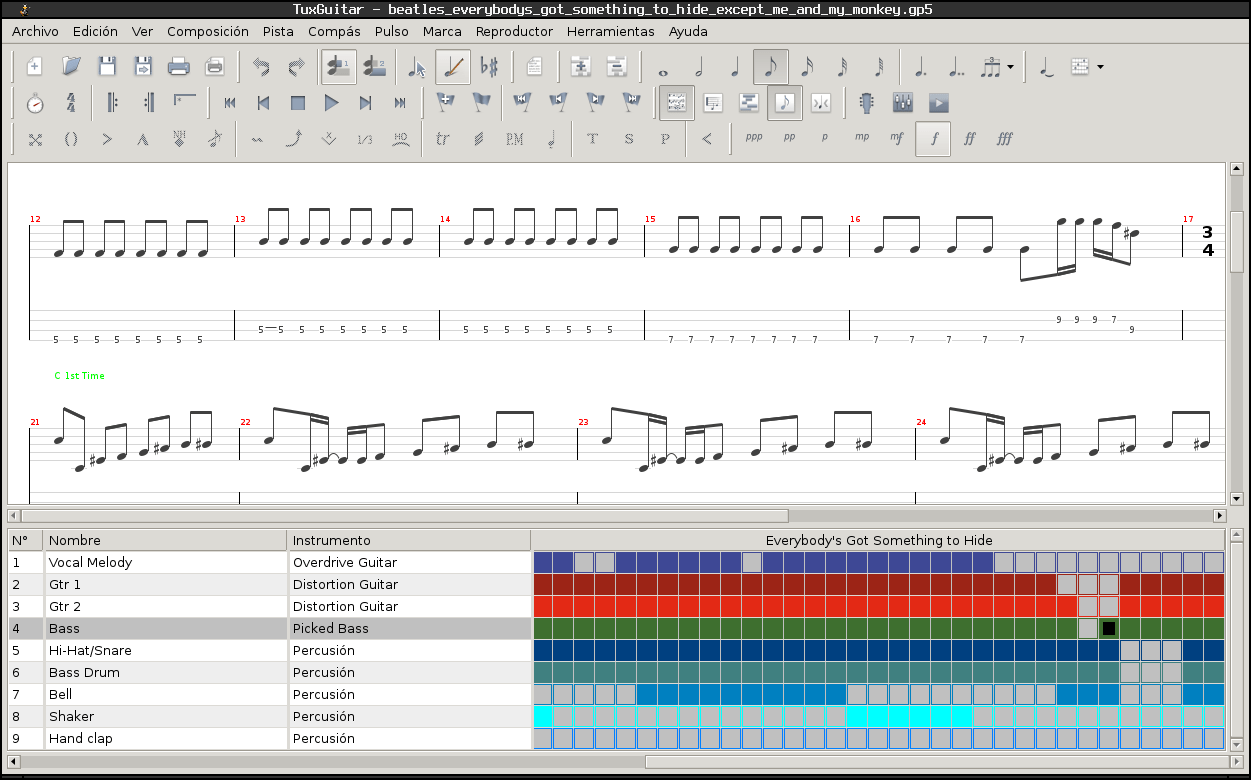Select the trill effect icon

pos(443,139)
